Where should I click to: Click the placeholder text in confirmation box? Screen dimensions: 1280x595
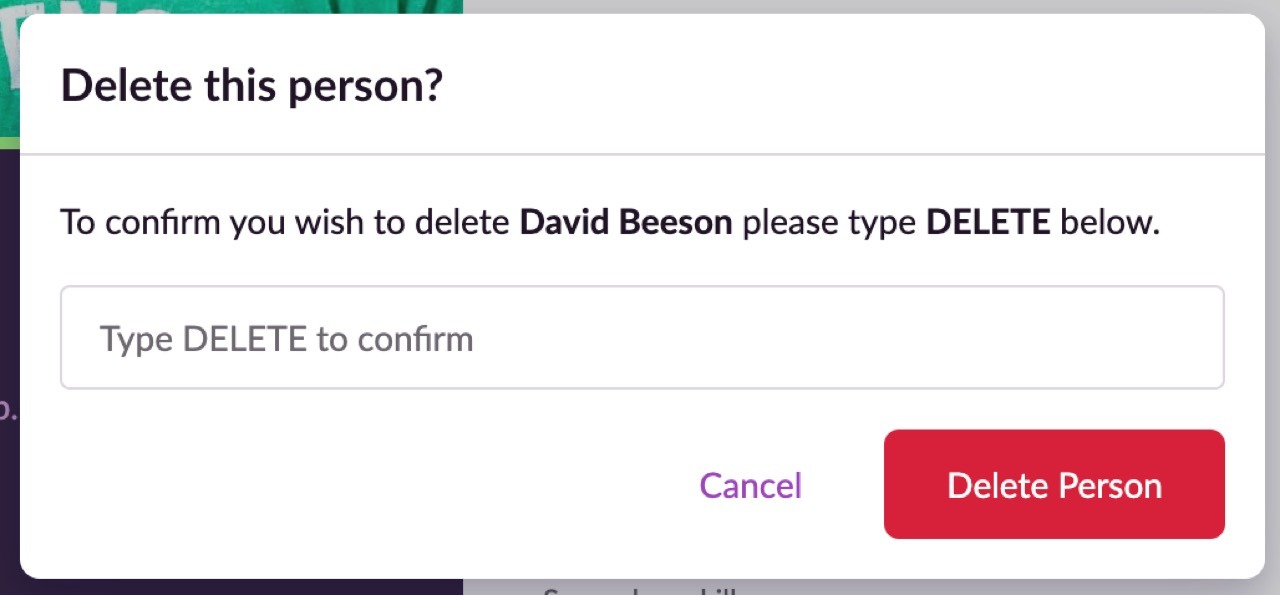(286, 339)
